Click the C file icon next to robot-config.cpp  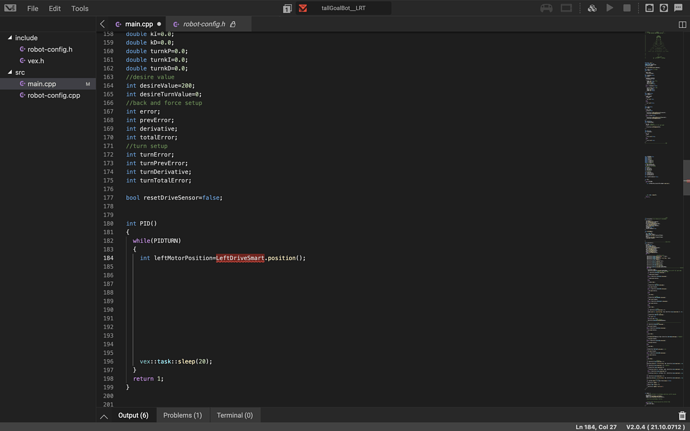coord(22,95)
